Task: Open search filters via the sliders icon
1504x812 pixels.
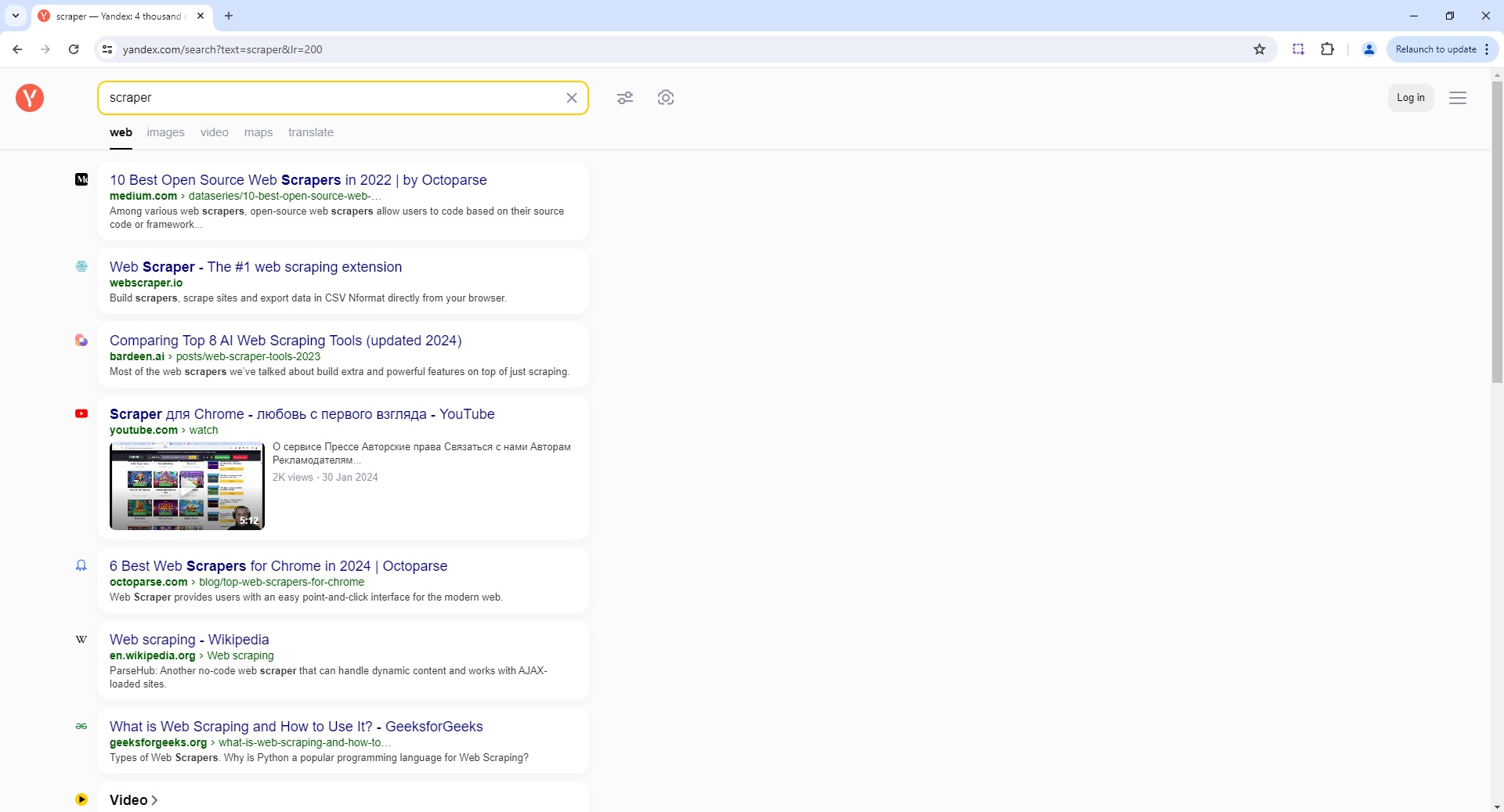Action: point(624,97)
